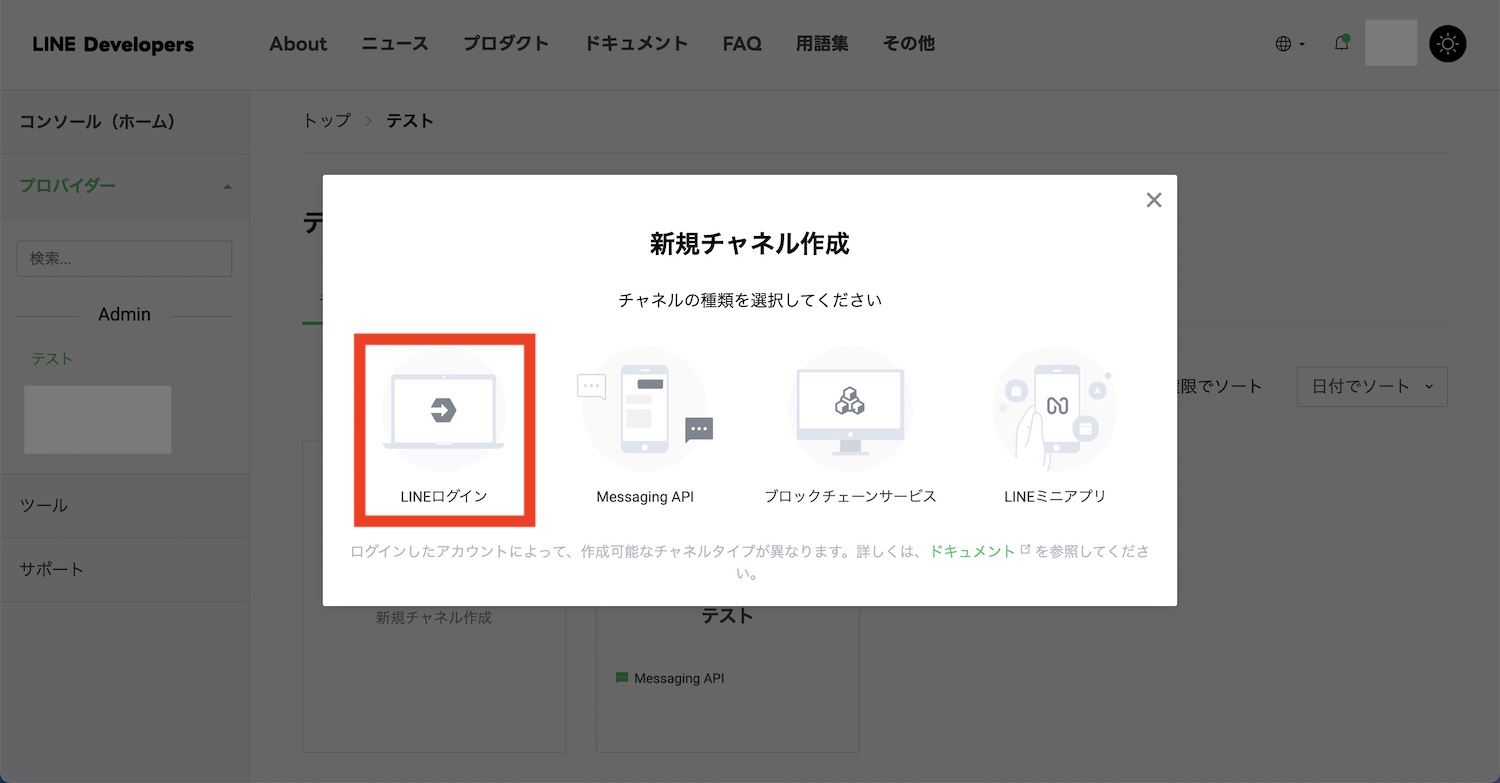Select the LINEログイン channel type icon

point(443,410)
